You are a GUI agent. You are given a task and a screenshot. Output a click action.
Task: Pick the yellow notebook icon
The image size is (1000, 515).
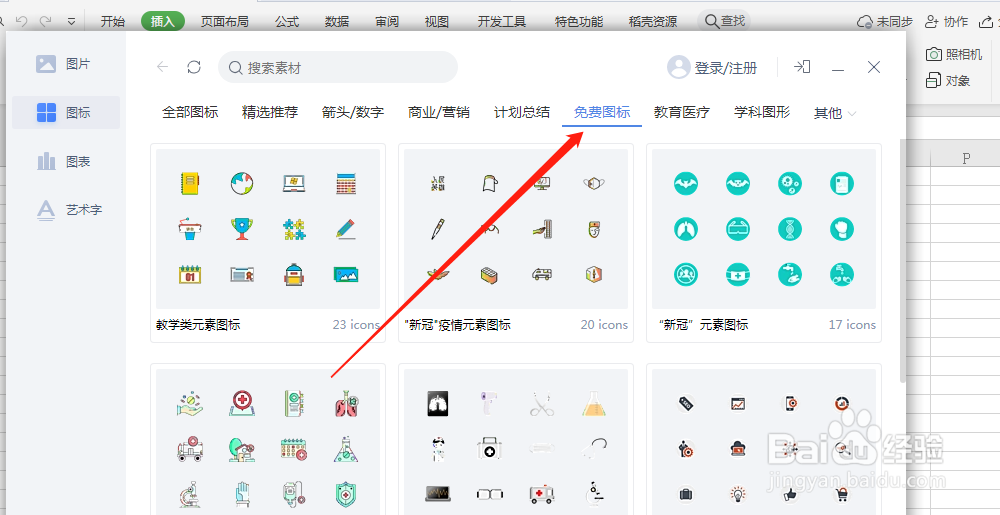[190, 184]
